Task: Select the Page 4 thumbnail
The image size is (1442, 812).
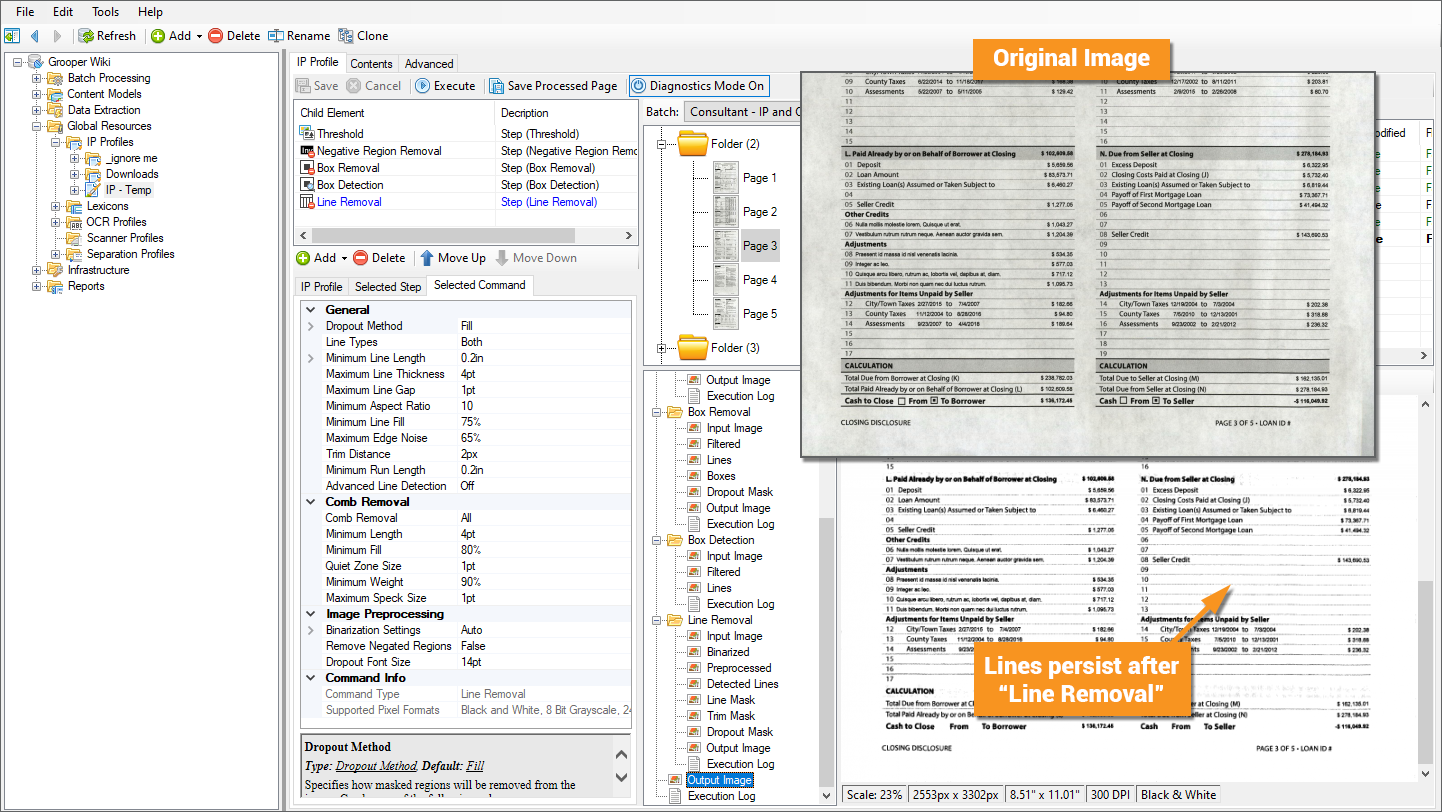Action: [x=727, y=280]
